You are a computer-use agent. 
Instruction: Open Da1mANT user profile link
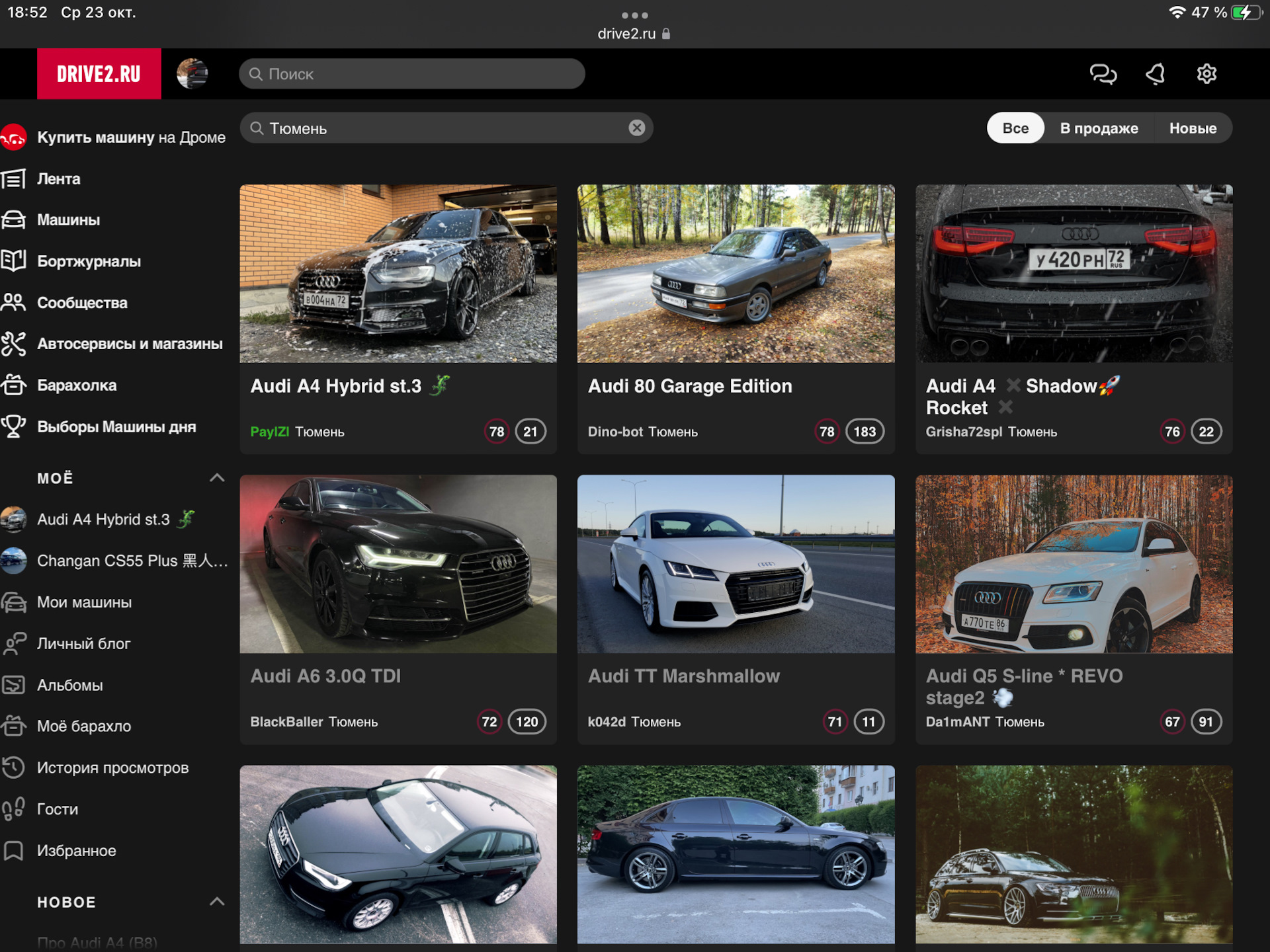pos(958,722)
